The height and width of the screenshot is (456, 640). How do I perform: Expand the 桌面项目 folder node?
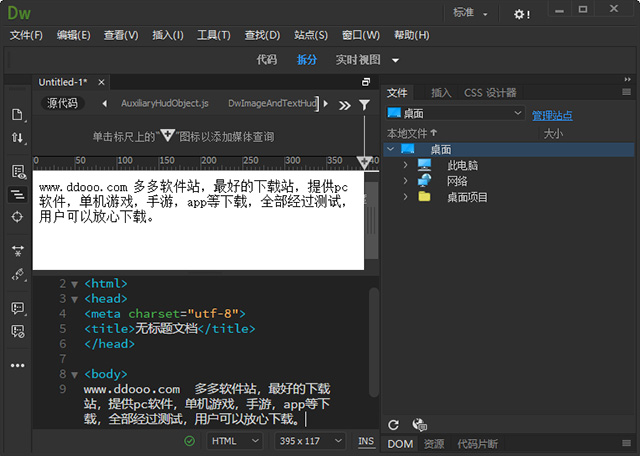point(405,197)
